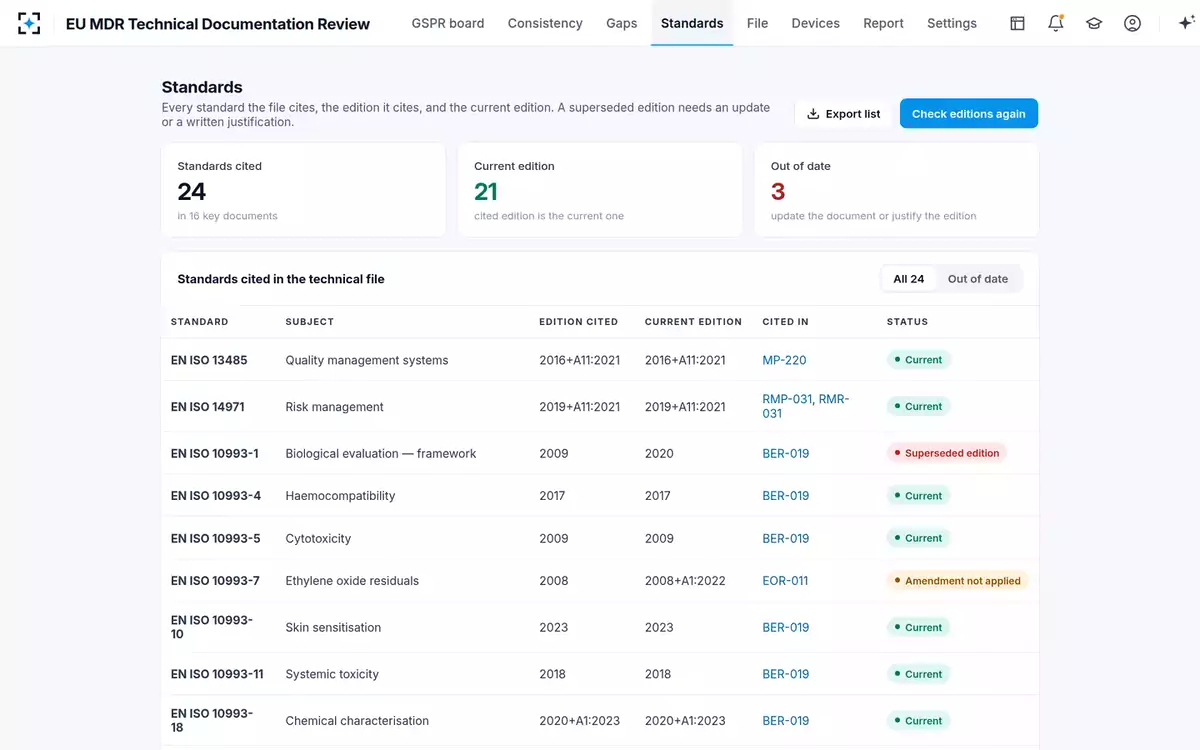Open BER-019 link in the EN ISO 10993-1 row
The width and height of the screenshot is (1200, 750).
pos(786,454)
